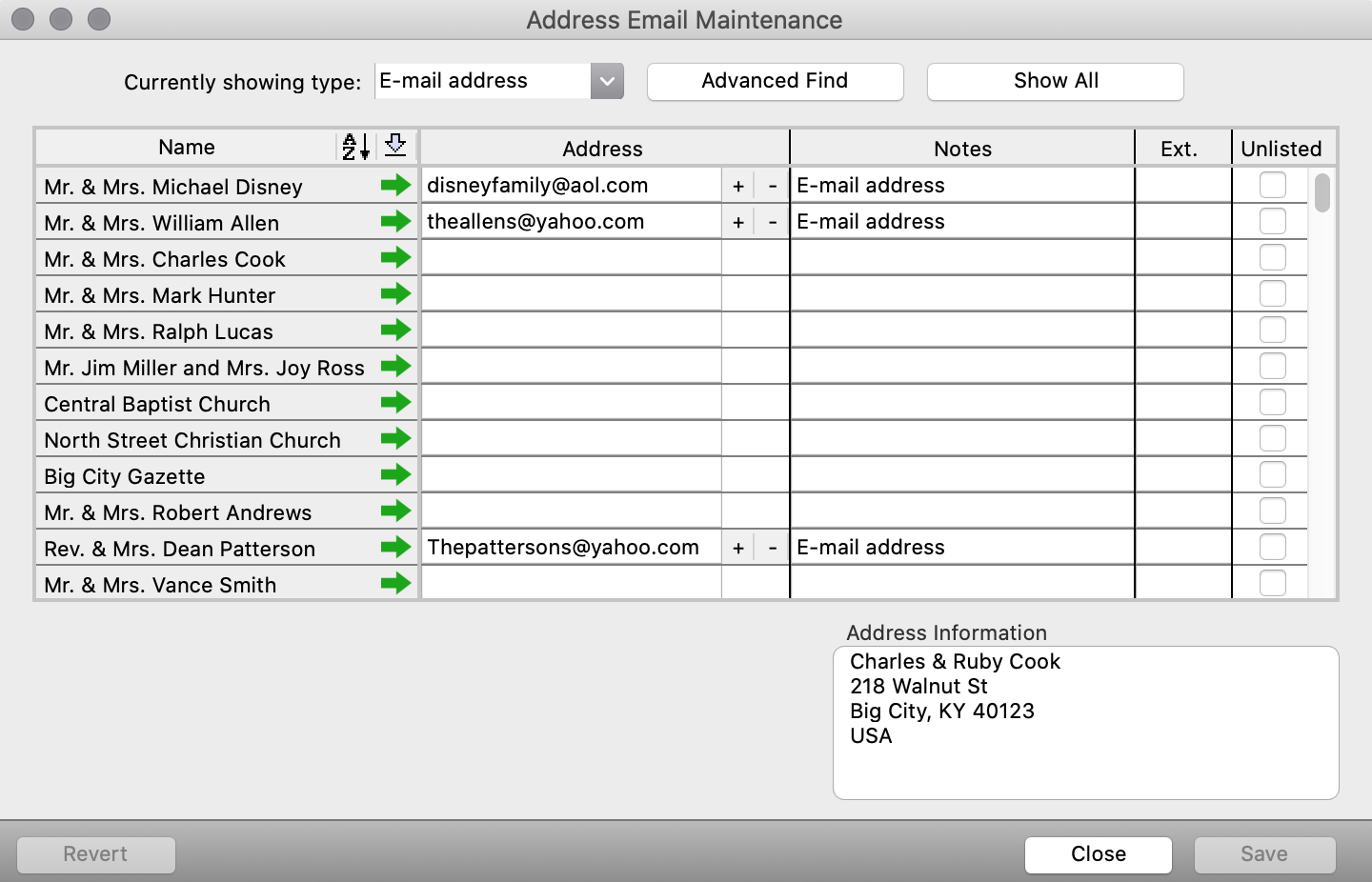
Task: Click green arrow beside Mr. & Mrs. Ralph Lucas
Action: pyautogui.click(x=395, y=331)
